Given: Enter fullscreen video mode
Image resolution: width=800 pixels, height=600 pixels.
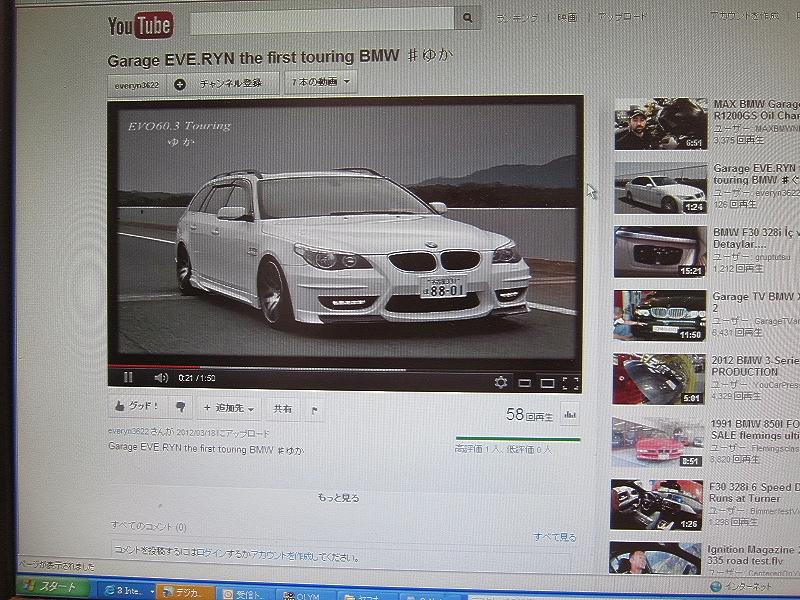Looking at the screenshot, I should point(570,384).
